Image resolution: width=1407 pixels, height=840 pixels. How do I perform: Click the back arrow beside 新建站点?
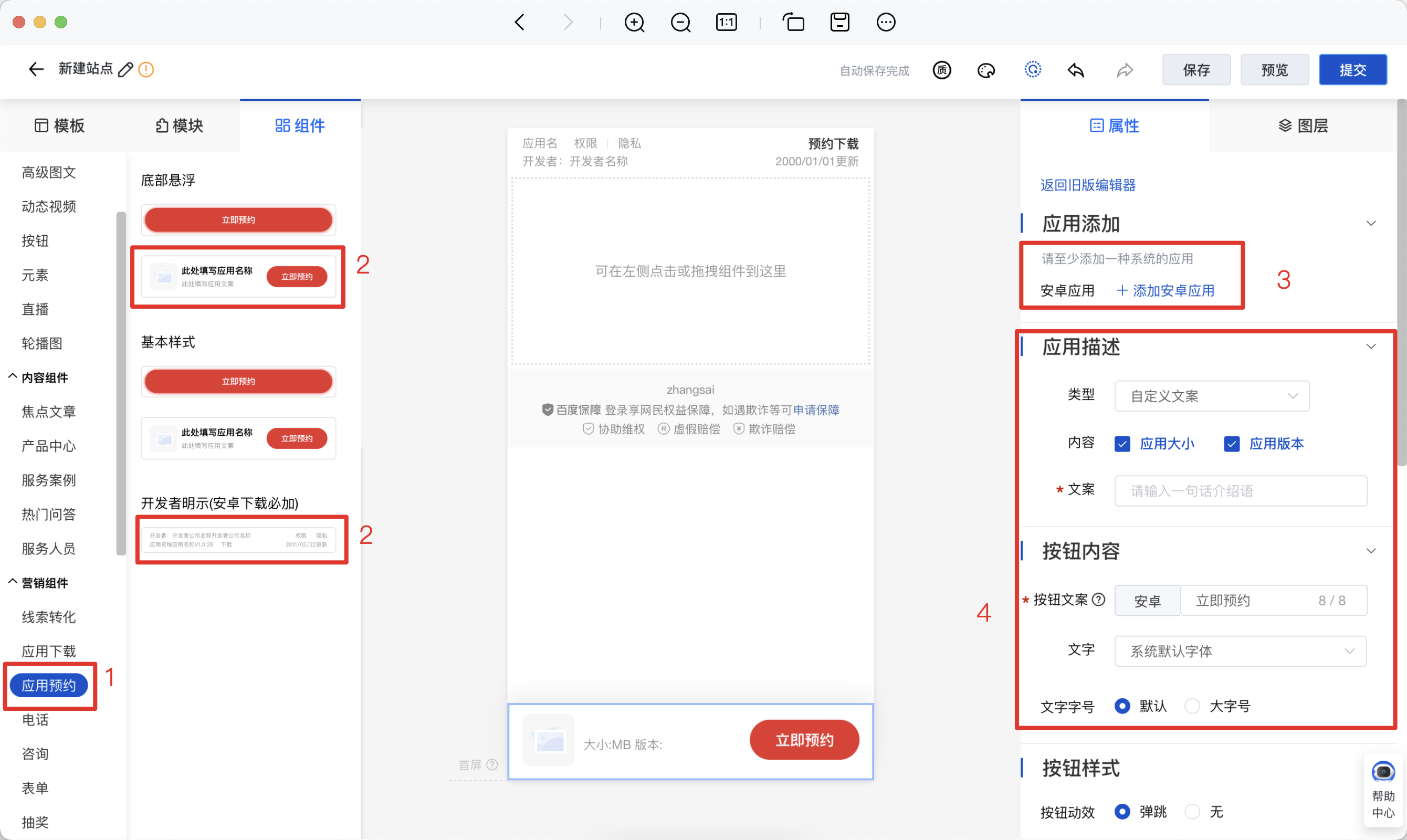pos(36,69)
